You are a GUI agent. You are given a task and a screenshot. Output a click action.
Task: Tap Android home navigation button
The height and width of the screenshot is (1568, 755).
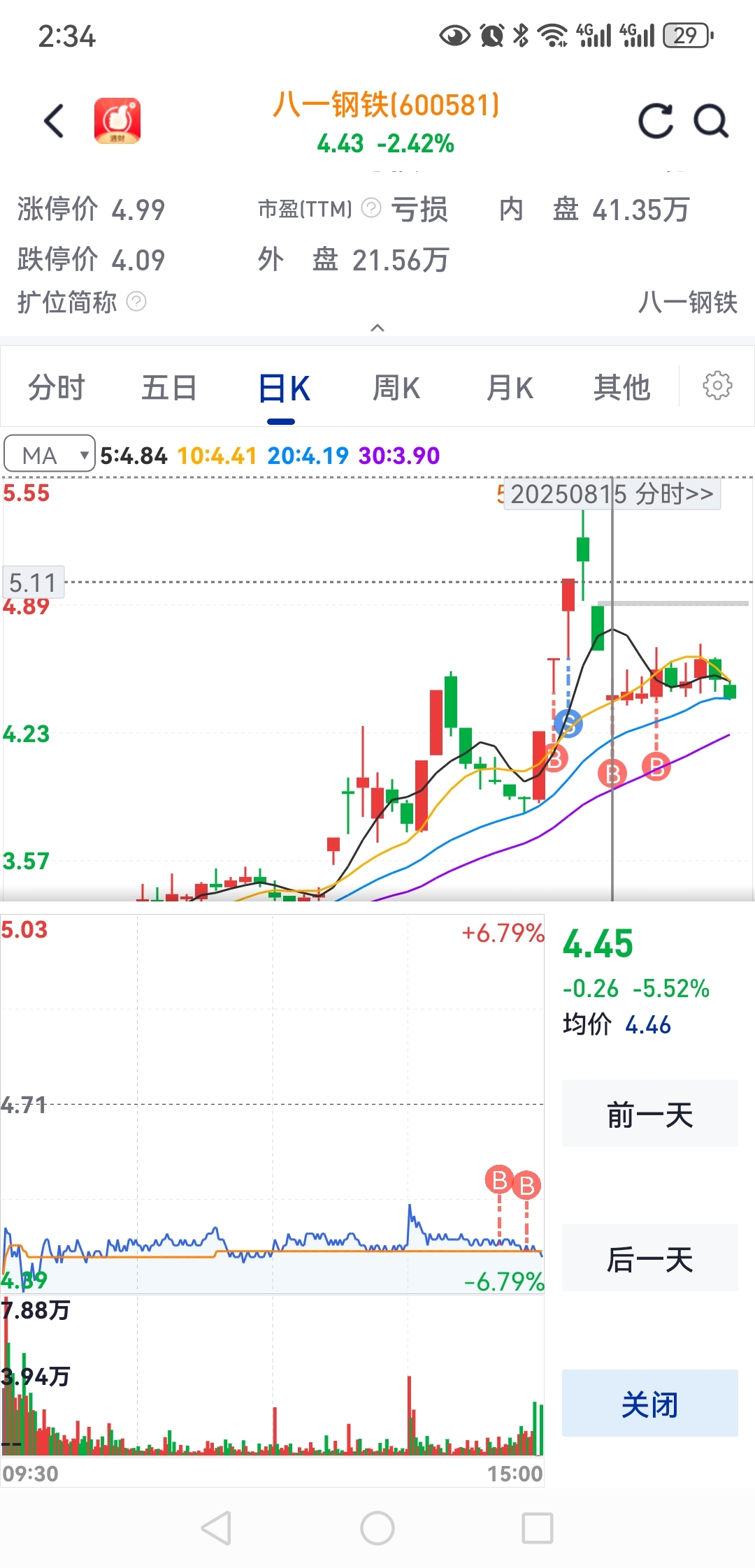(377, 1527)
